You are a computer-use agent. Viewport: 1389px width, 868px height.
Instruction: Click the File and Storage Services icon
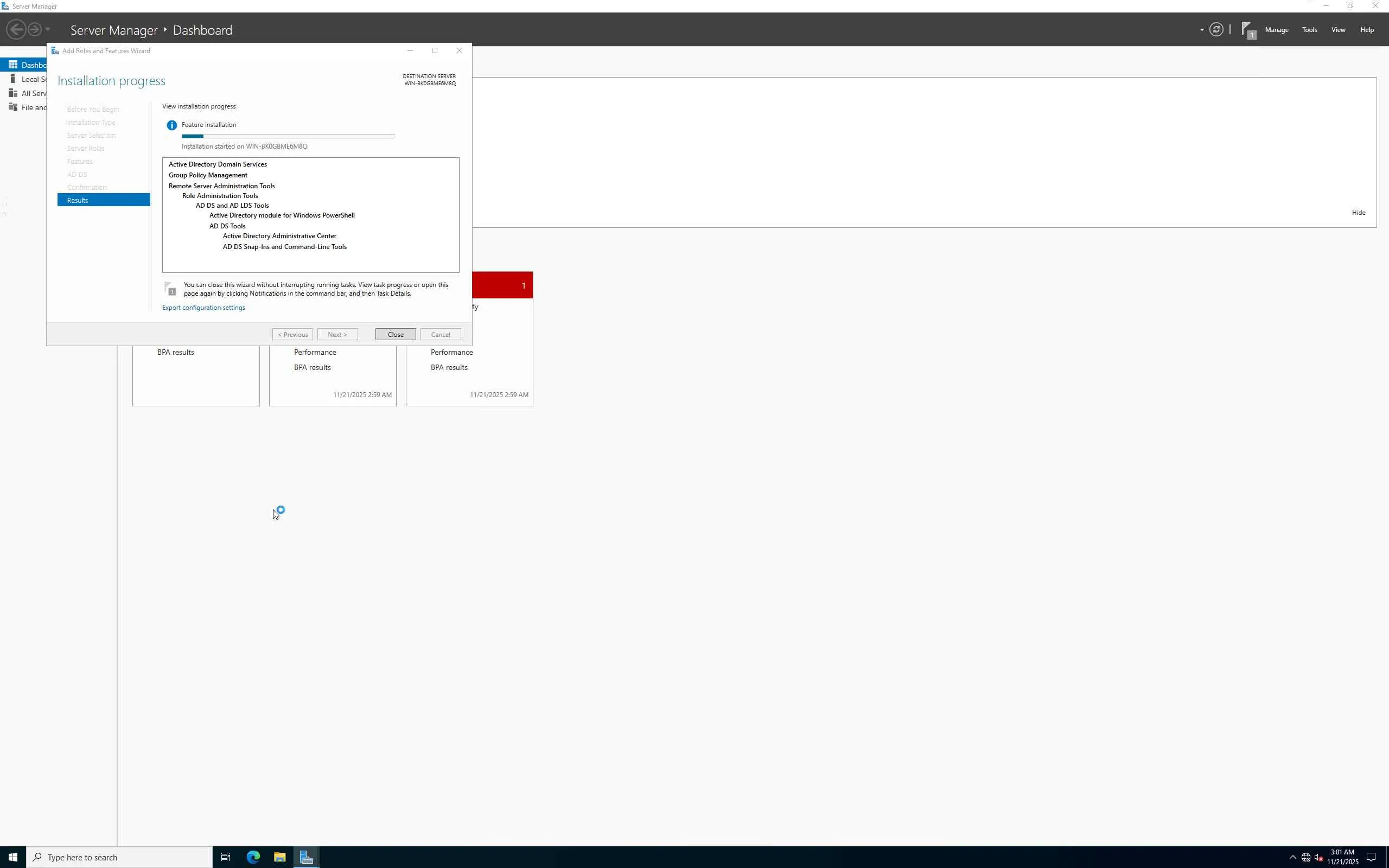(12, 107)
